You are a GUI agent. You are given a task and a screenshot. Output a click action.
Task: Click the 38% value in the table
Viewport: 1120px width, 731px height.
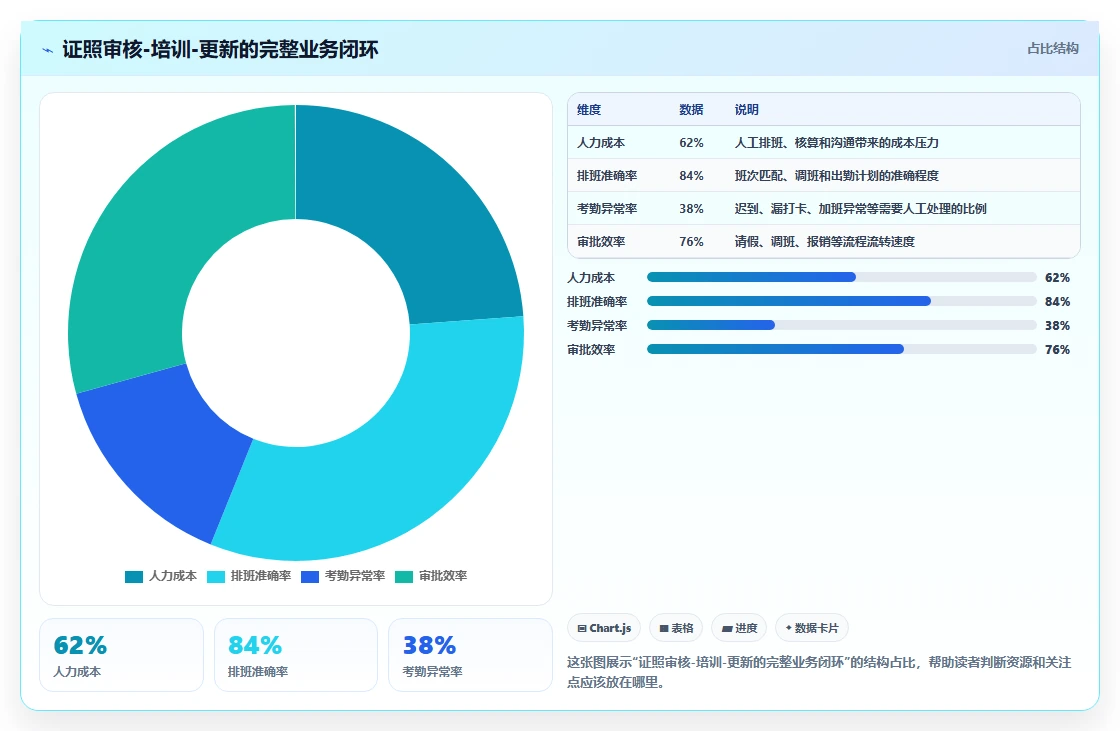point(691,209)
